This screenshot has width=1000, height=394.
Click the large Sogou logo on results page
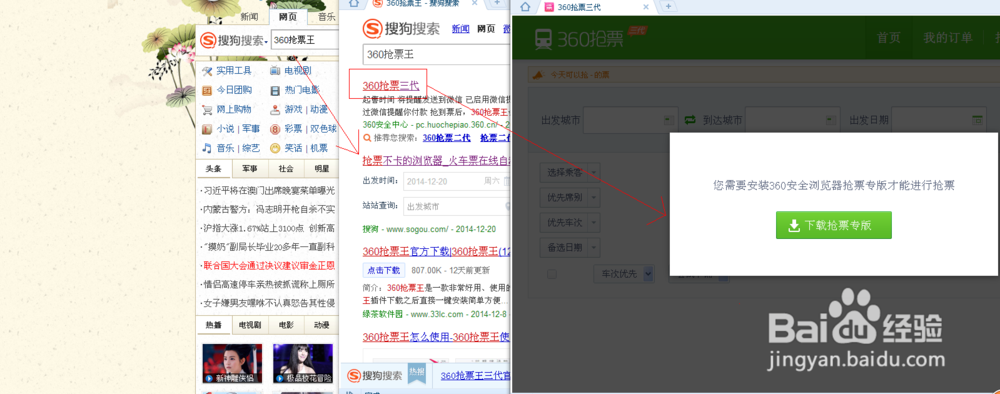click(x=372, y=29)
